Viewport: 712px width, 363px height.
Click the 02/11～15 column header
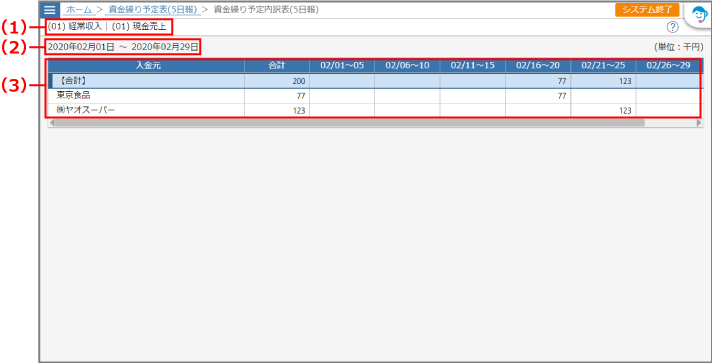click(x=473, y=65)
